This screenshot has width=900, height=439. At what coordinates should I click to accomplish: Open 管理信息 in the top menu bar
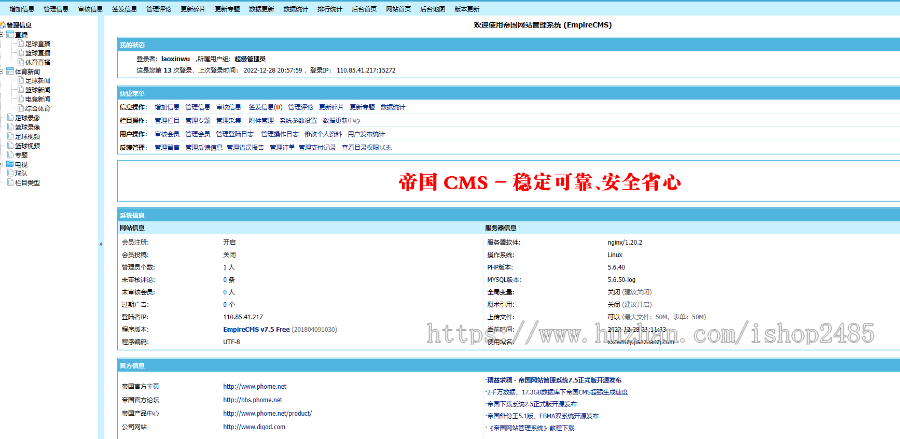click(x=55, y=9)
